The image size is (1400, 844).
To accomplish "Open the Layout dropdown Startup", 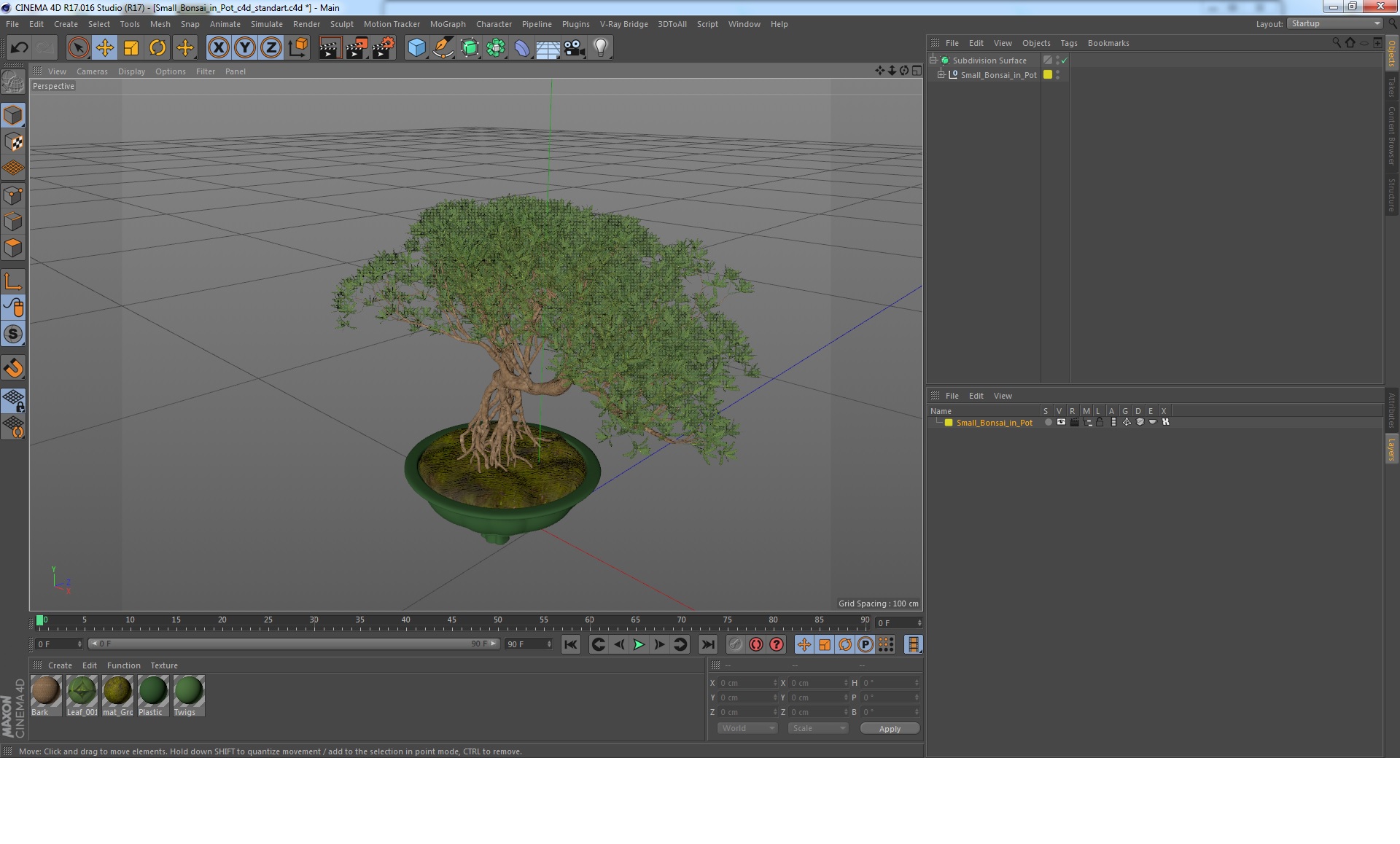I will [1336, 23].
